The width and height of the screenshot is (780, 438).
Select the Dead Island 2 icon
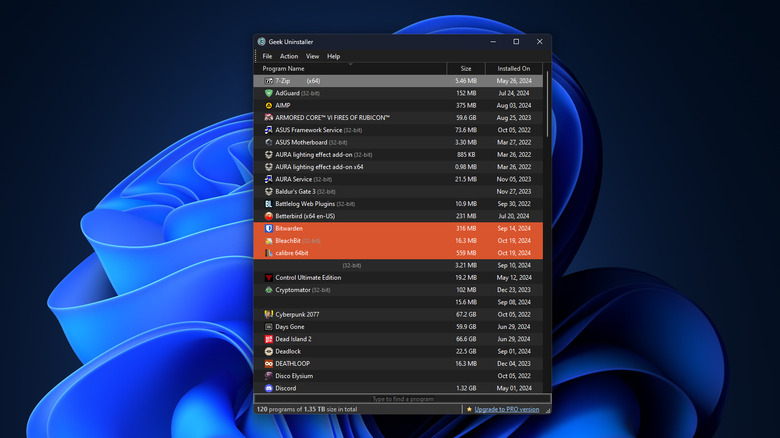coord(269,339)
